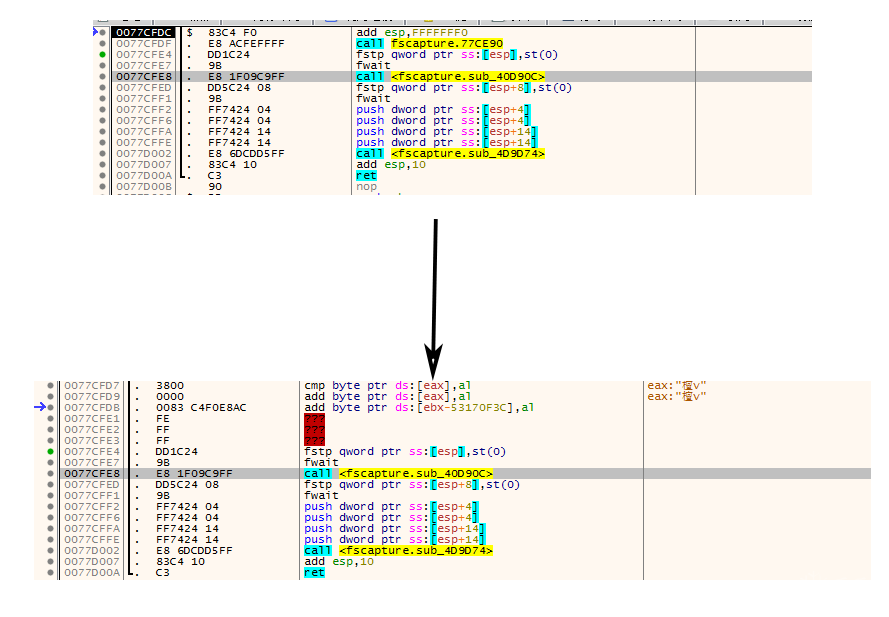The height and width of the screenshot is (617, 889).
Task: Select 'add byte ptr ds:[eax],al' at 0077CFD9
Action: pos(387,396)
